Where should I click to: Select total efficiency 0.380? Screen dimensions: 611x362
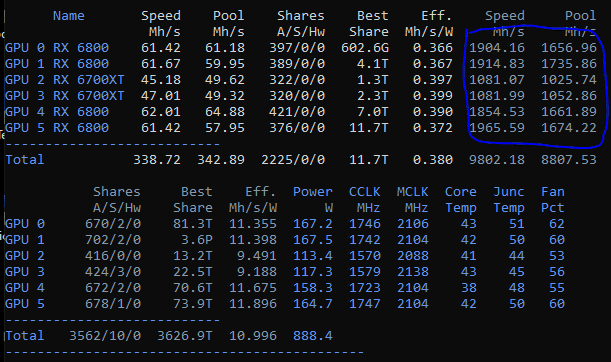pos(433,160)
